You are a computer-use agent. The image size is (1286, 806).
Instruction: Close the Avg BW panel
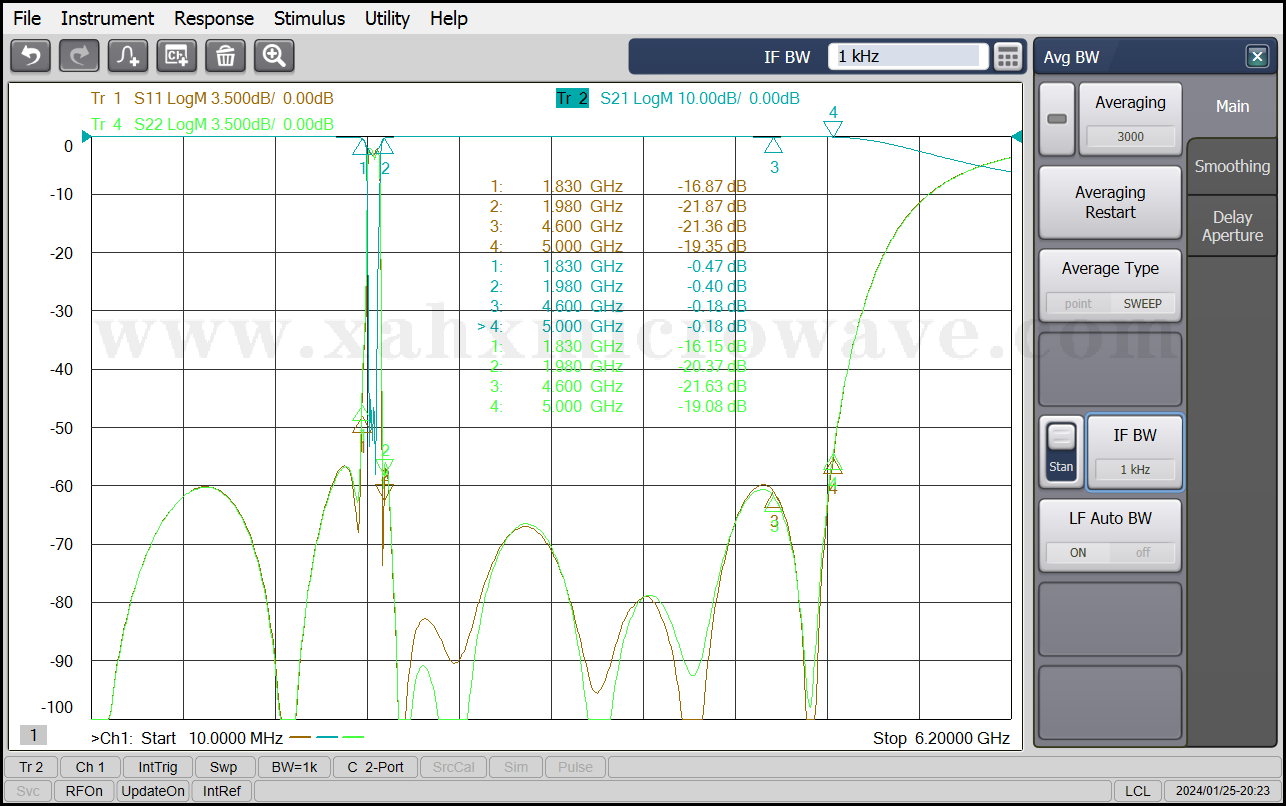1258,57
